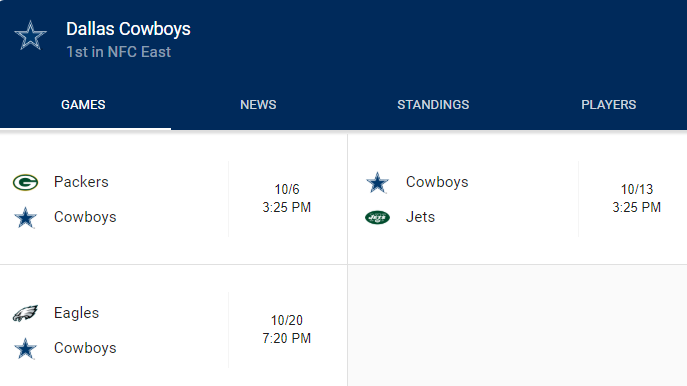Click the New York Jets logo

(x=377, y=217)
